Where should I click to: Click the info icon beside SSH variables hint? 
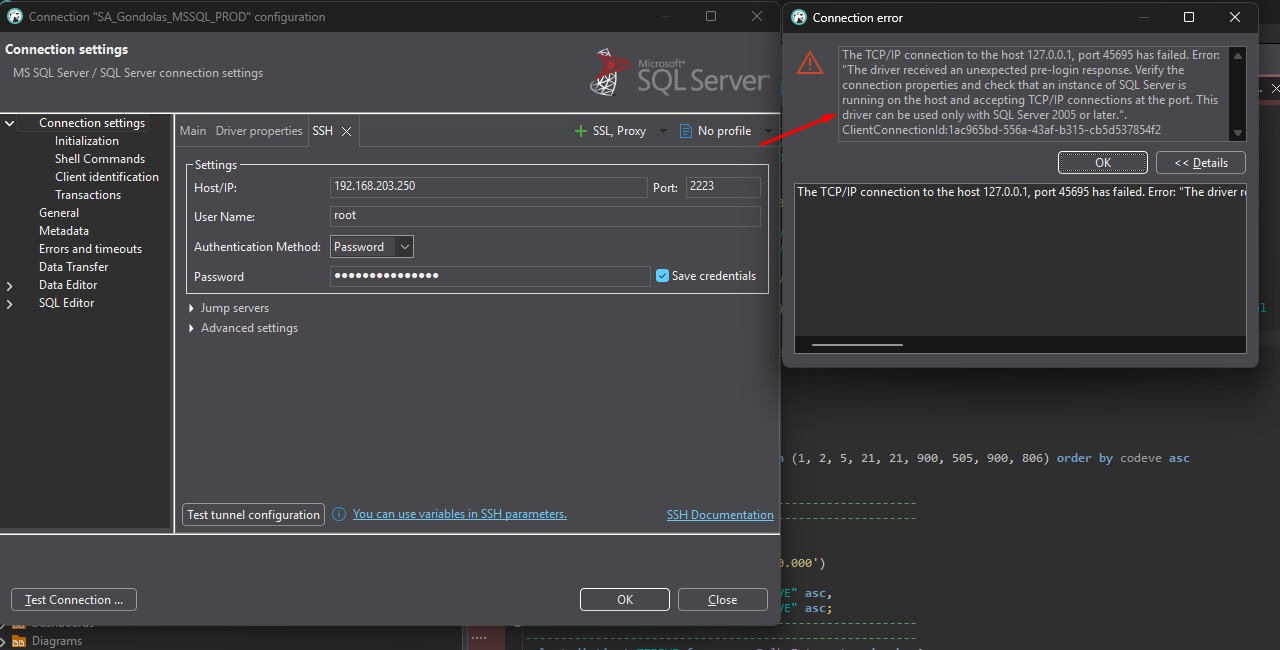pyautogui.click(x=339, y=514)
